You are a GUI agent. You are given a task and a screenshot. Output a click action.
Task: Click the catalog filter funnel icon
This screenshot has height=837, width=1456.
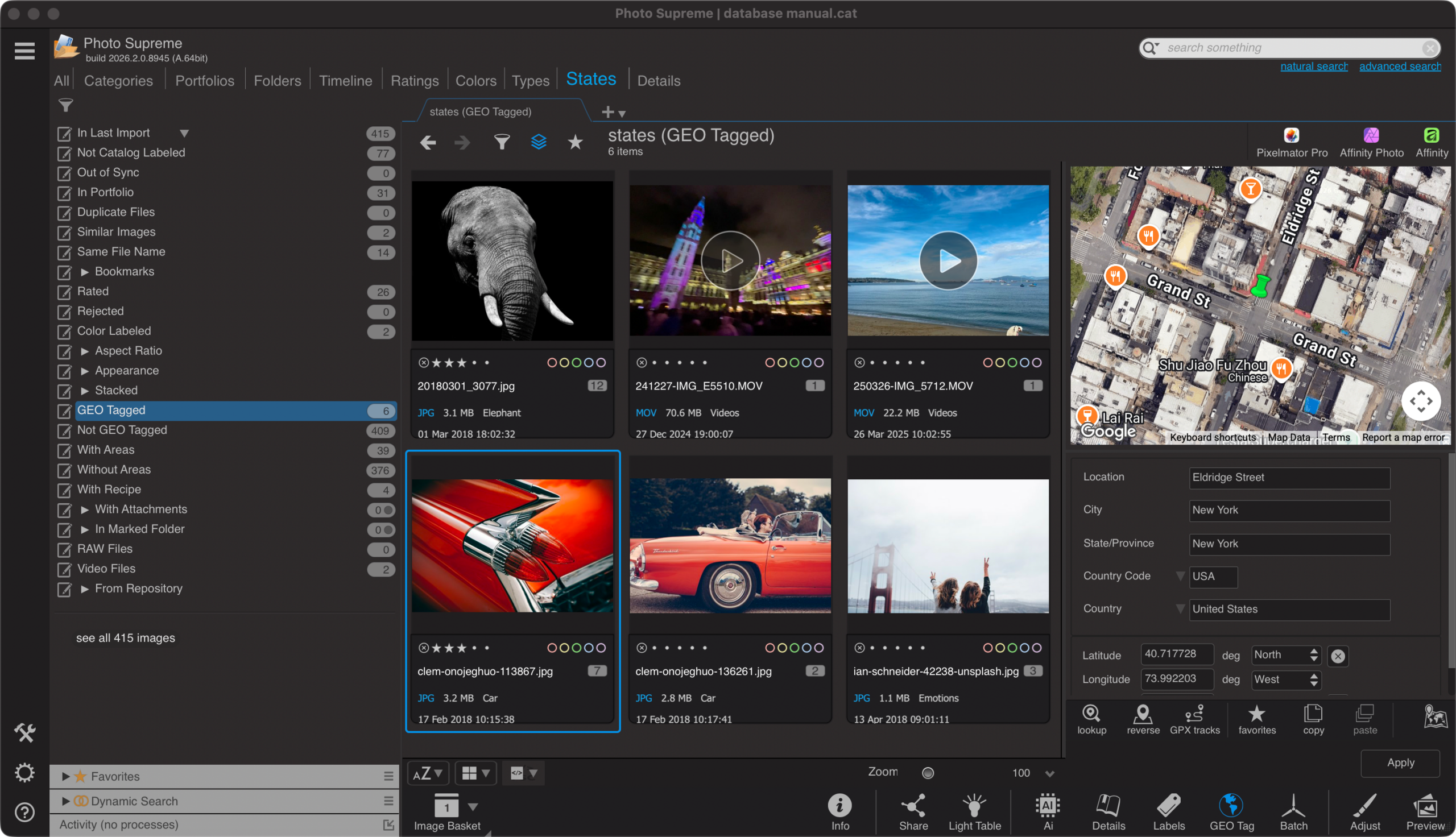click(x=65, y=105)
